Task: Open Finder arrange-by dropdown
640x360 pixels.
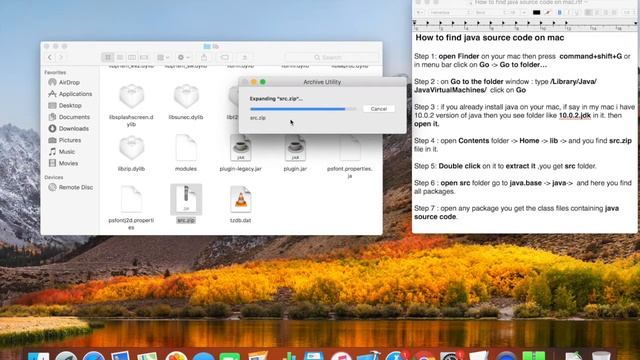Action: [x=163, y=58]
